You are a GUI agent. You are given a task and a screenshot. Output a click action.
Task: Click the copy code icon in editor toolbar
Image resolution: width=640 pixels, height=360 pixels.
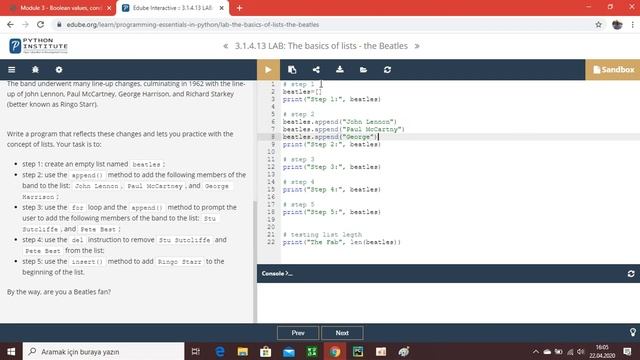pos(292,70)
